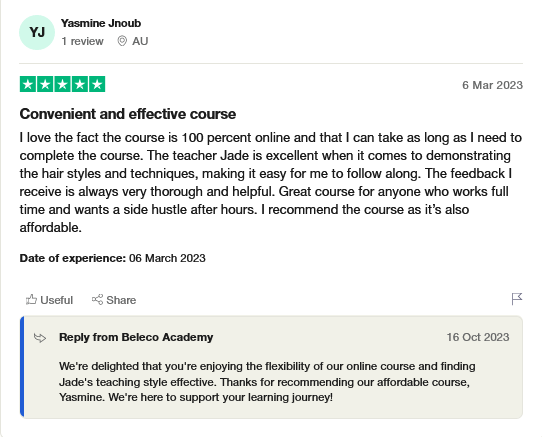Screen dimensions: 542x437
Task: Click the first green rating star
Action: point(28,84)
